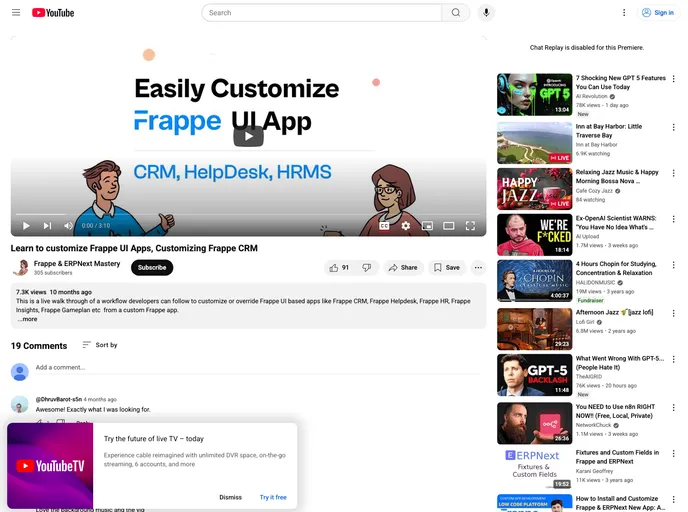688x512 pixels.
Task: Open Frappe & ERPNext Mastery channel
Action: tap(77, 263)
